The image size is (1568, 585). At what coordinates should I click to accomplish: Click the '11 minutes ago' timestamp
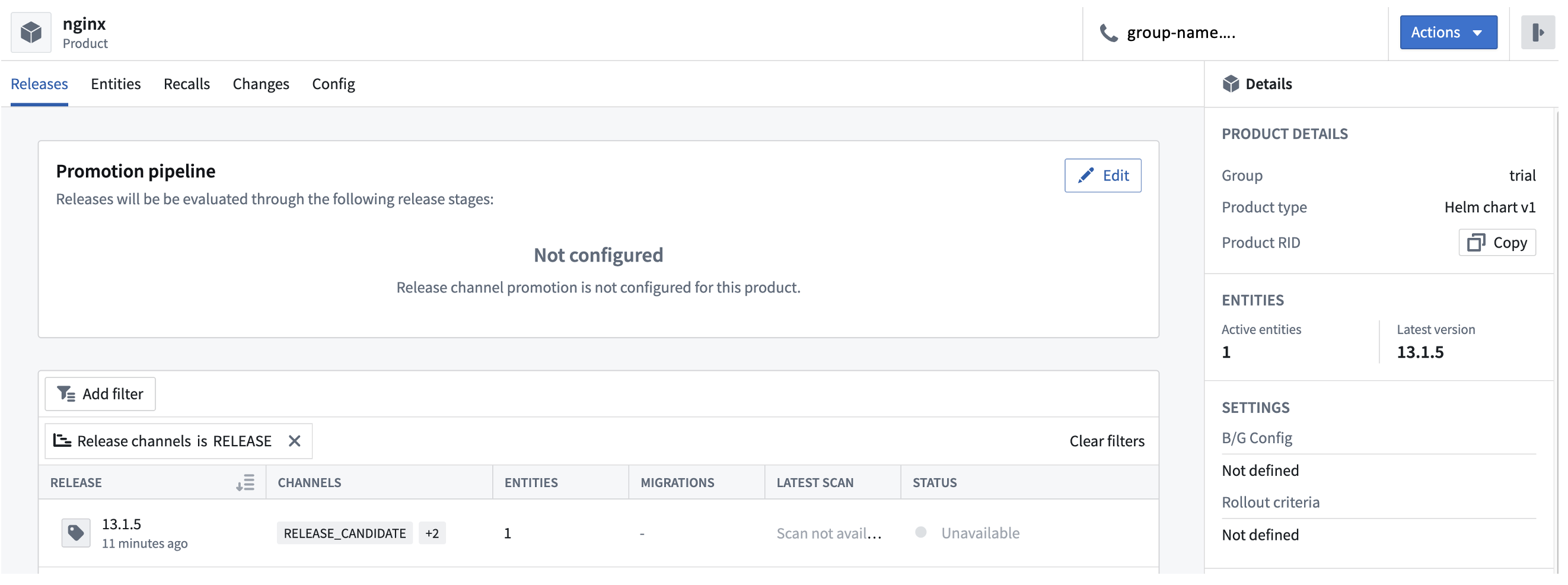point(144,543)
